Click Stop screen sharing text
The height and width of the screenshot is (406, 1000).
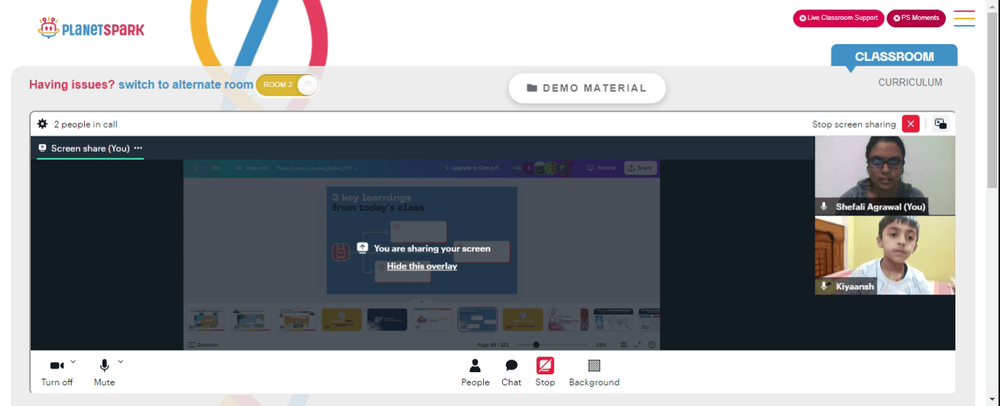tap(854, 124)
